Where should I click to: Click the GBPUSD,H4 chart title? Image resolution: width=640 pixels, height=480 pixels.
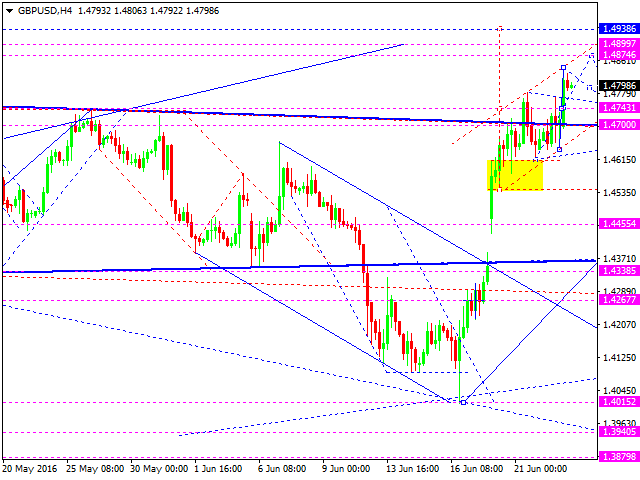pos(45,11)
